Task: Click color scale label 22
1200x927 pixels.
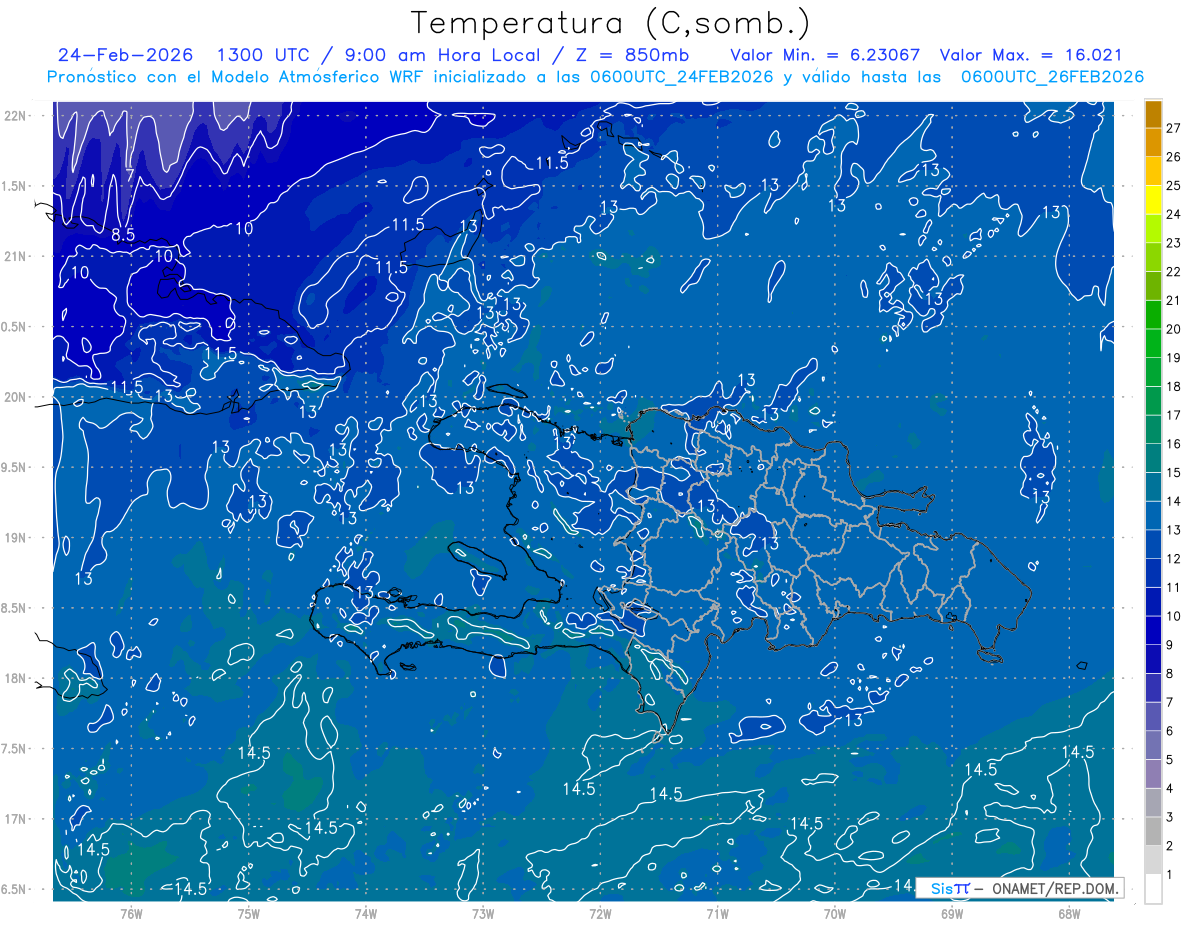Action: coord(1174,271)
